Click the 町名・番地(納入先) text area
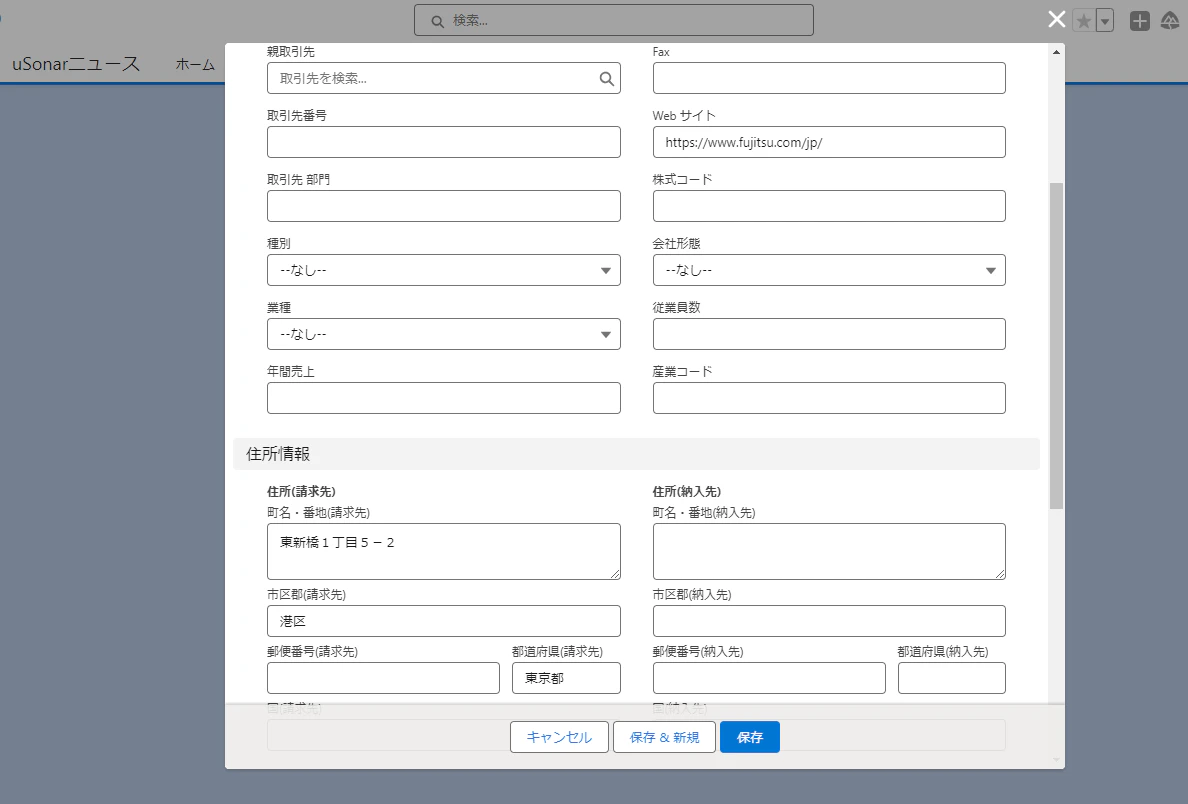Image resolution: width=1188 pixels, height=804 pixels. [829, 552]
